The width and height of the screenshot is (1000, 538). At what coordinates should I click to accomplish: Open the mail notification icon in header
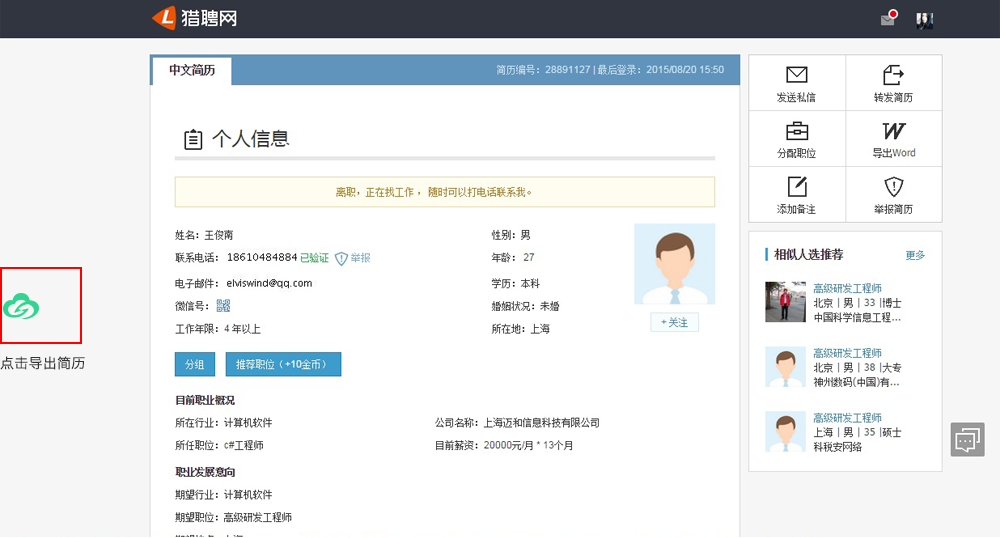click(888, 19)
